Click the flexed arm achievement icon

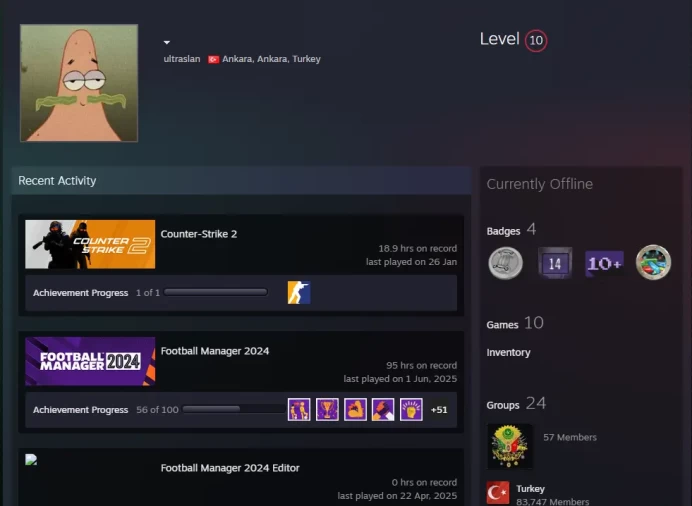355,409
